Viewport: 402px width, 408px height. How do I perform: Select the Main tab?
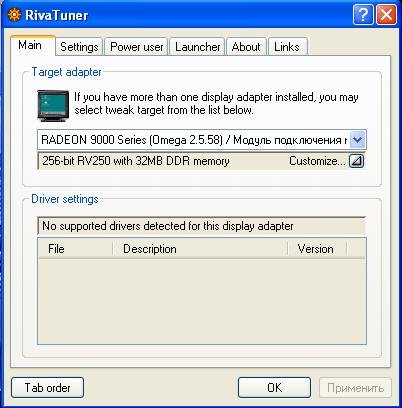tap(30, 45)
